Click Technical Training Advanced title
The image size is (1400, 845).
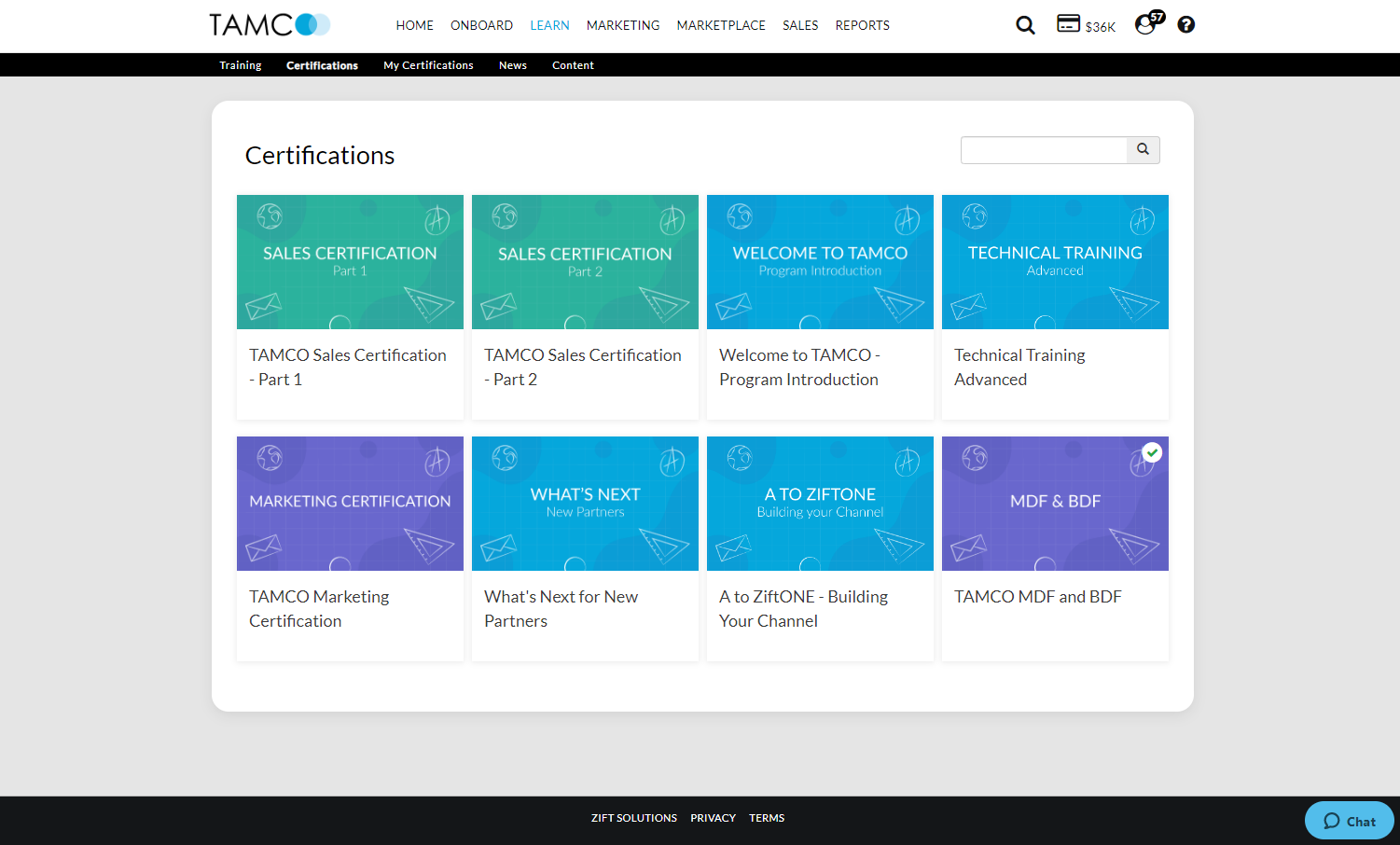(x=1019, y=367)
